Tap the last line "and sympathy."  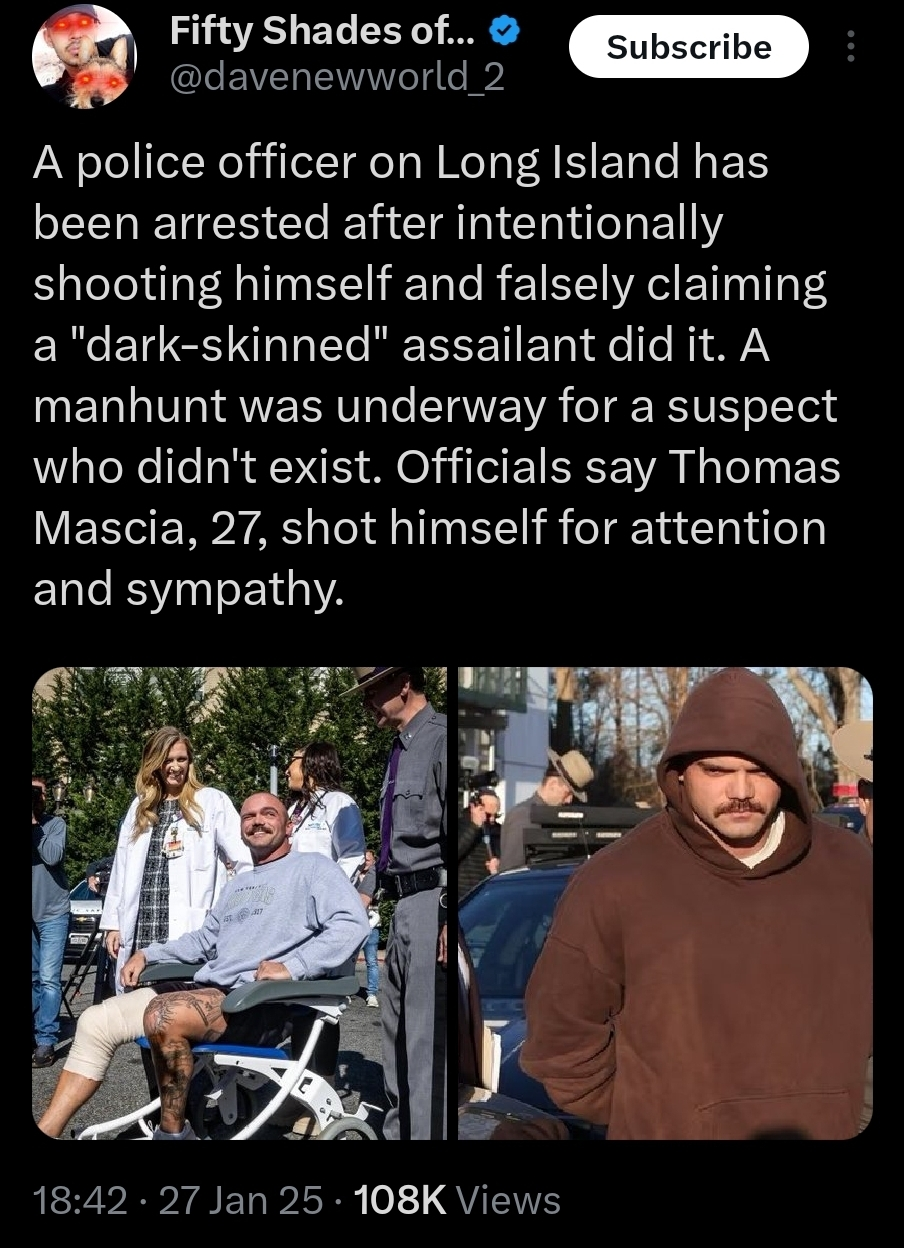[x=190, y=590]
